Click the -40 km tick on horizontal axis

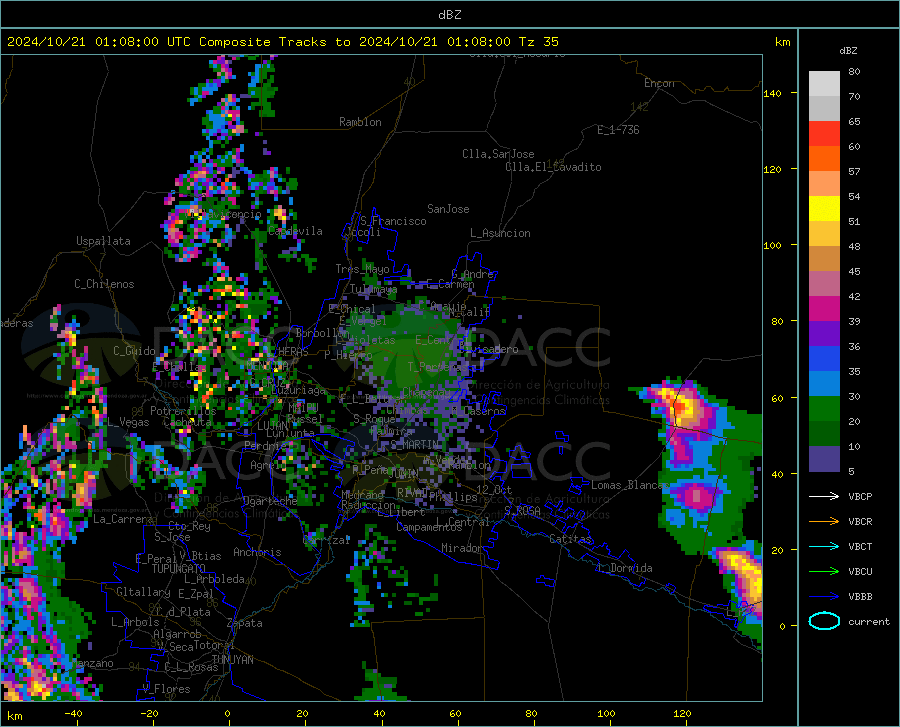[73, 713]
